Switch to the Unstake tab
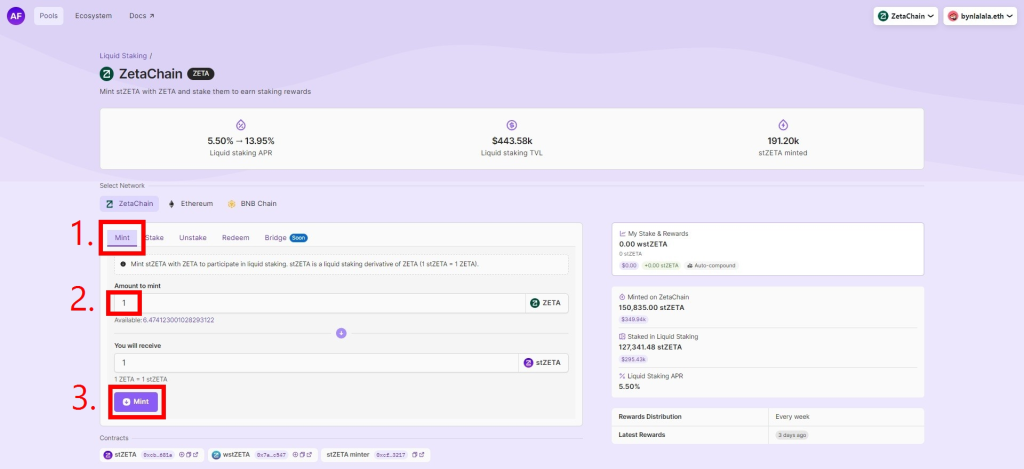The image size is (1024, 469). coord(192,238)
